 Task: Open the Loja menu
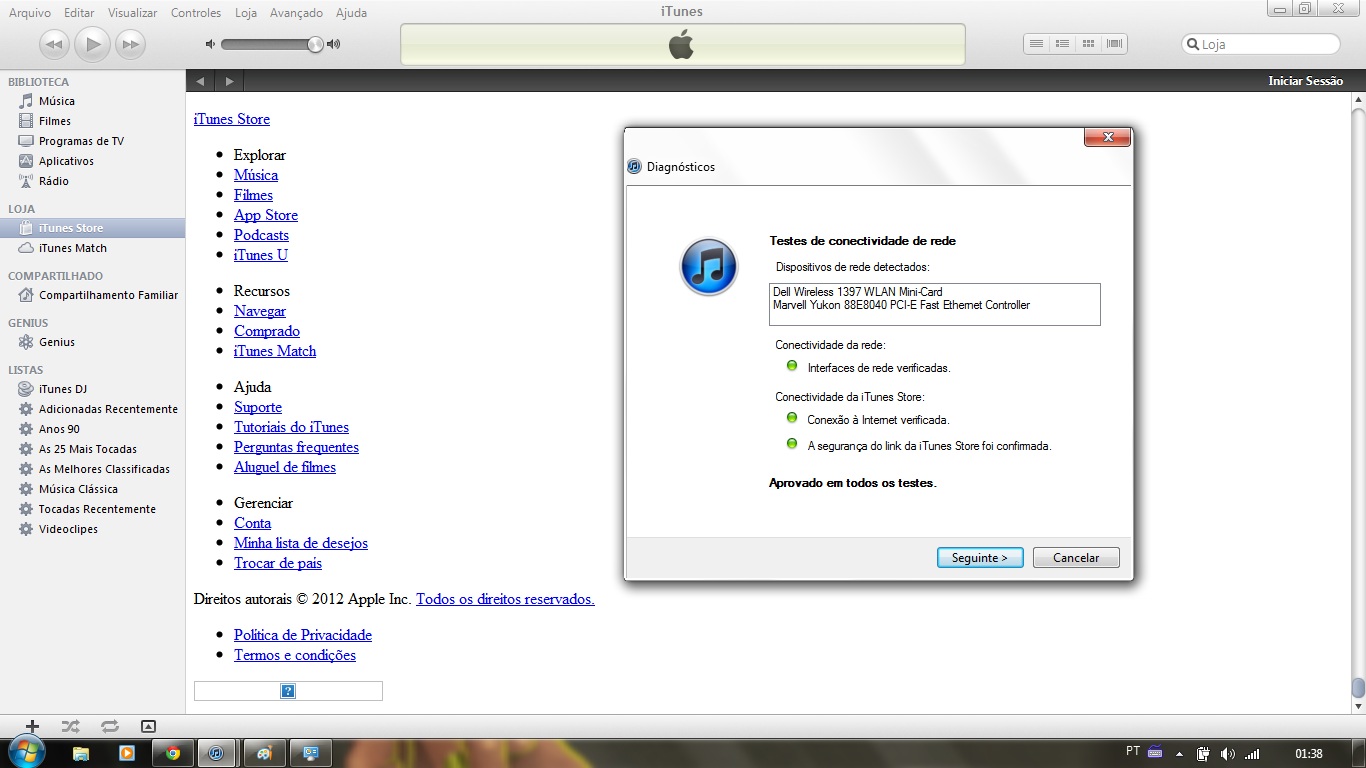(246, 13)
